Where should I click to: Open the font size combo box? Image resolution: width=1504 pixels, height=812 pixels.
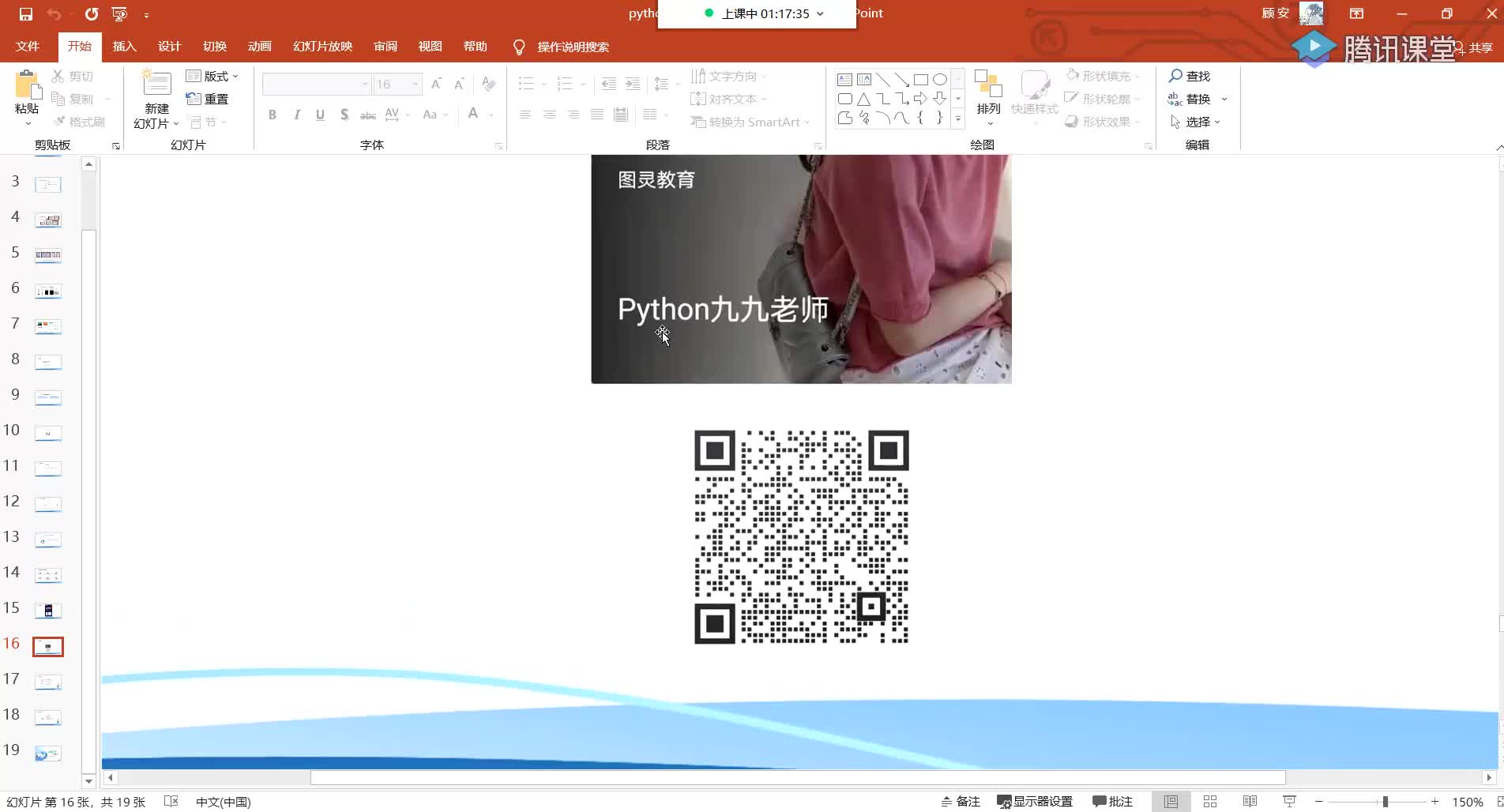coord(397,84)
